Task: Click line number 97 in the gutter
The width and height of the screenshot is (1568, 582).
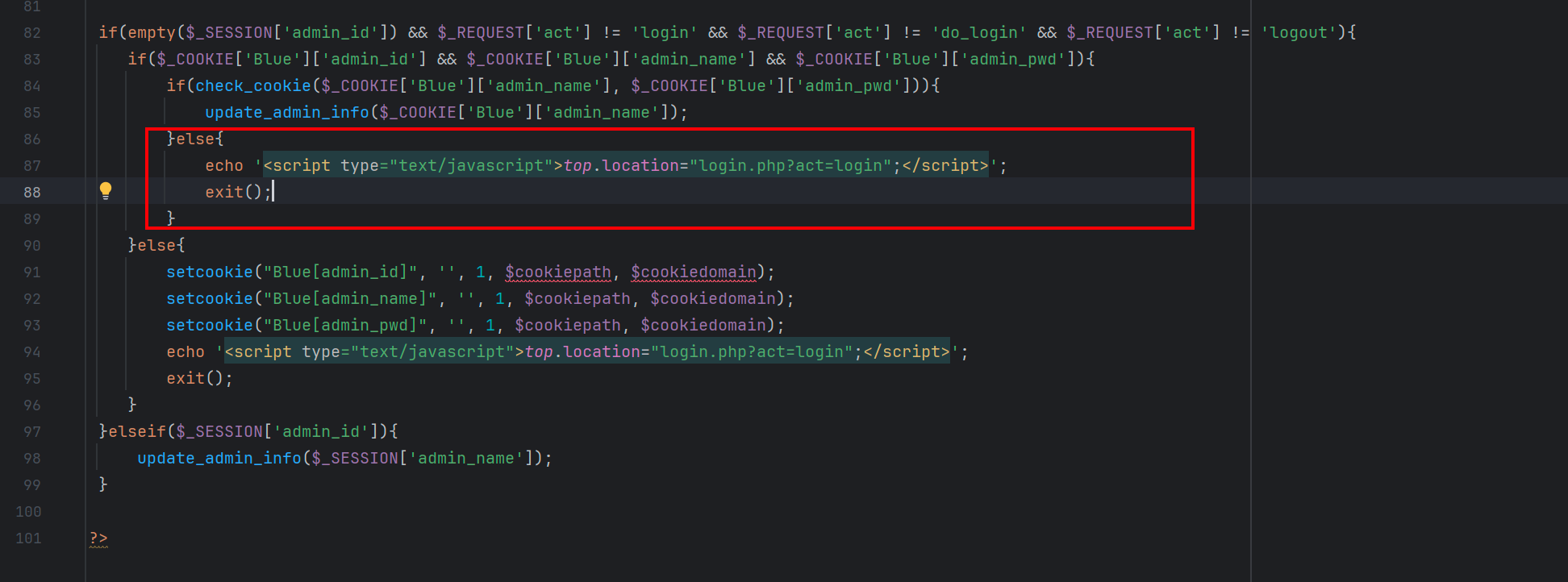Action: pos(32,432)
